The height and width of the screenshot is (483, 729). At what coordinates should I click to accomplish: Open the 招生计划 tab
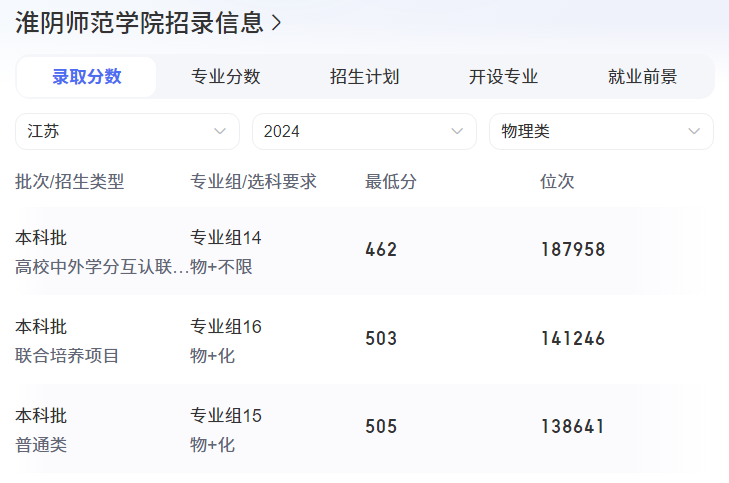click(x=364, y=77)
